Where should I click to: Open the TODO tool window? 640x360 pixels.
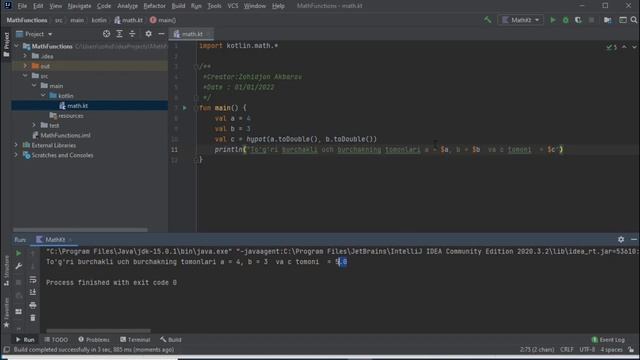[x=56, y=340]
